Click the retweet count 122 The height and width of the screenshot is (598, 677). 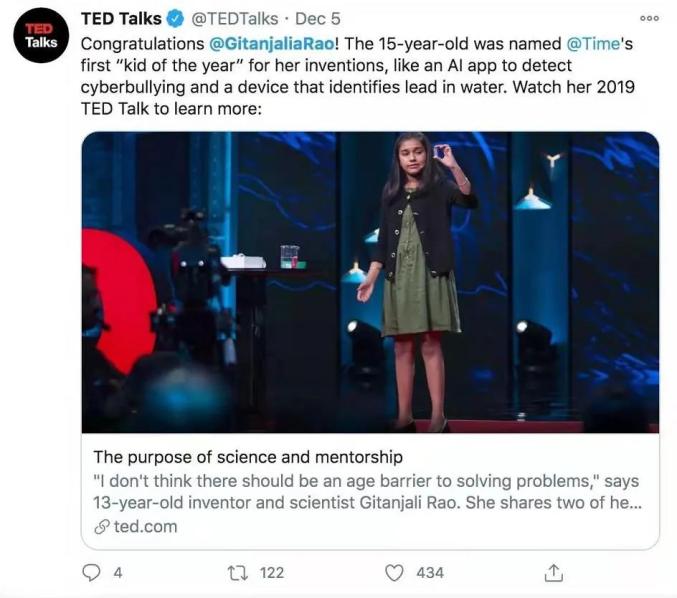click(271, 572)
